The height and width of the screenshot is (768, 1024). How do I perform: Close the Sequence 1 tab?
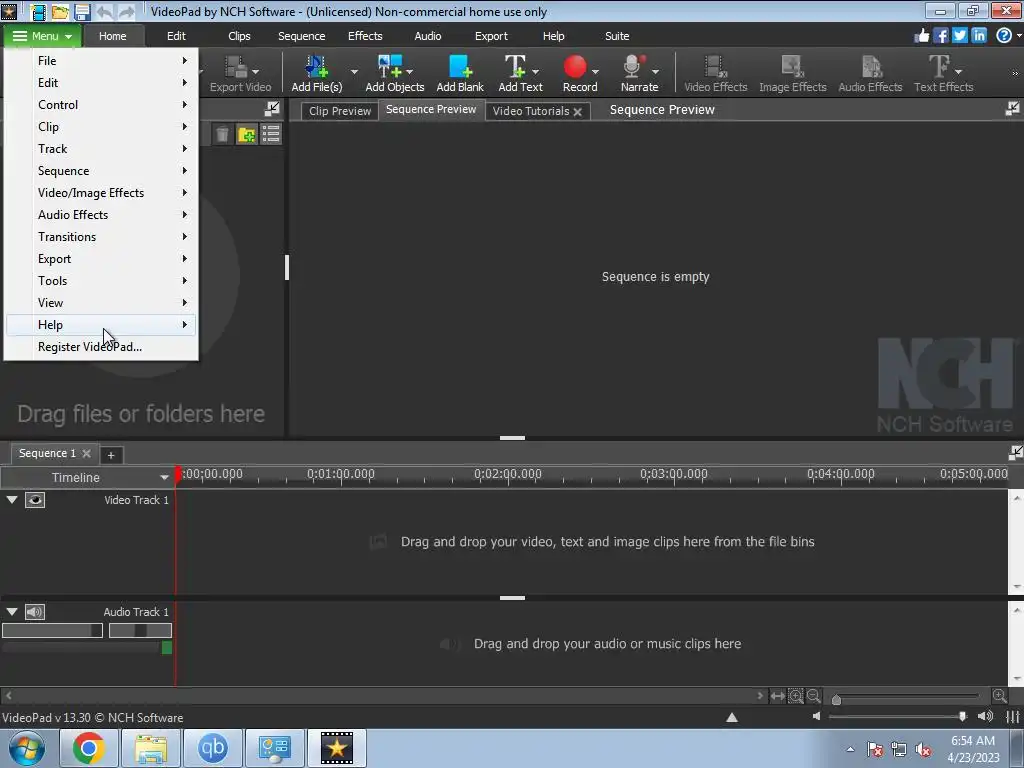point(86,453)
